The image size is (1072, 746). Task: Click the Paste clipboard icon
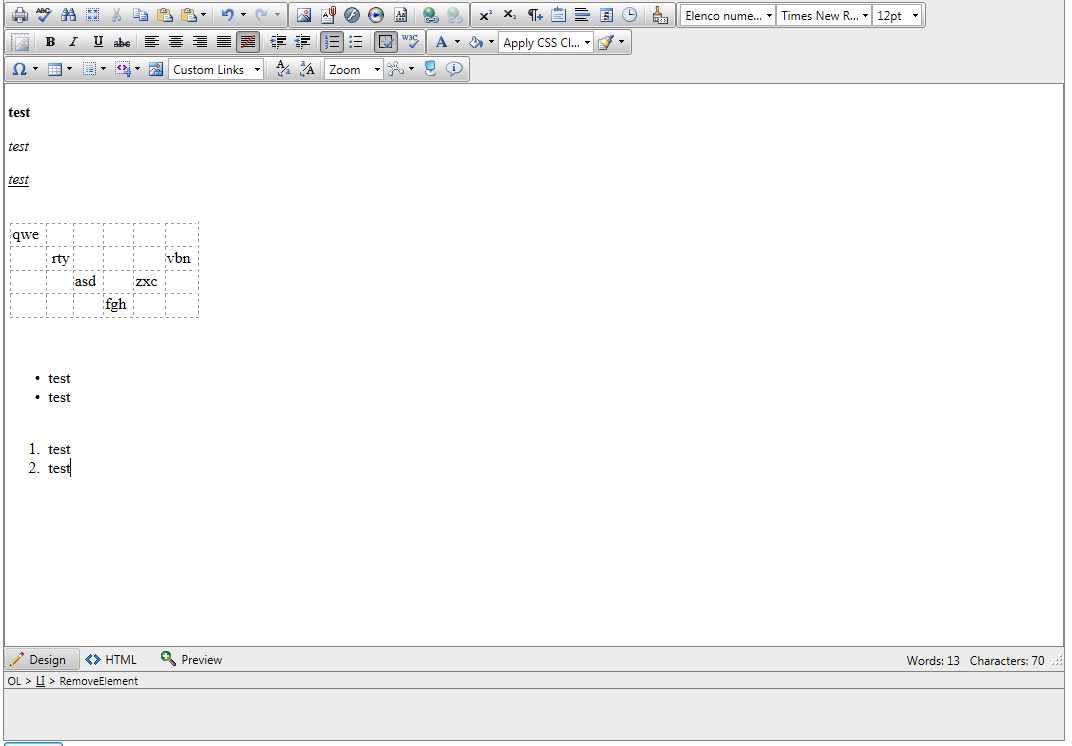[164, 14]
